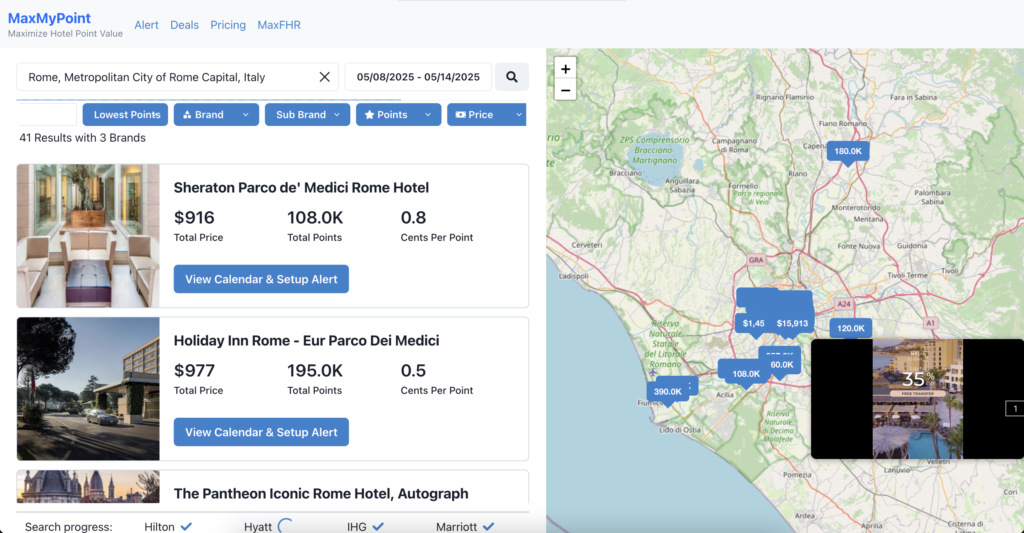Open the Holiday Inn Rome hotel photo
This screenshot has height=533, width=1024.
[x=88, y=389]
